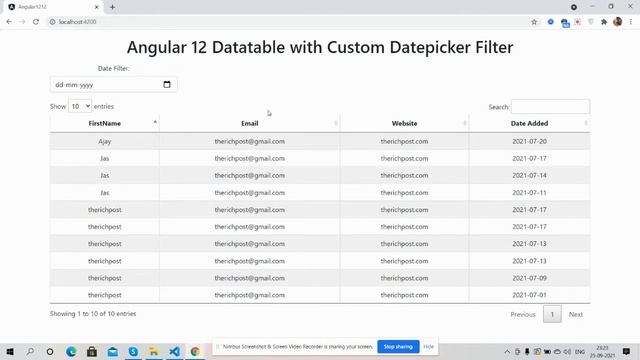Image resolution: width=640 pixels, height=360 pixels.
Task: Hide the screen sharing notification bar
Action: click(x=428, y=347)
